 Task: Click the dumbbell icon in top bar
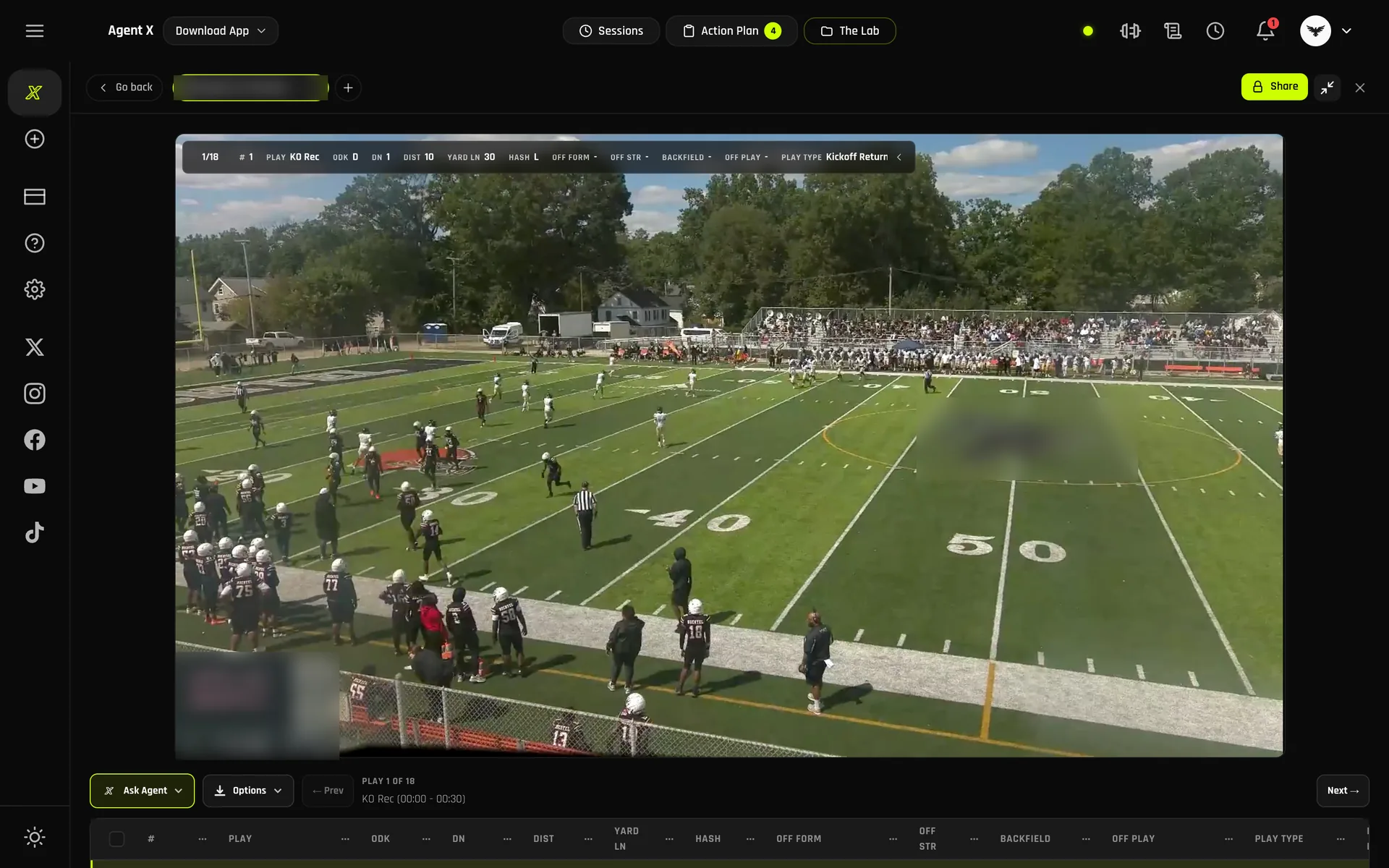tap(1130, 31)
